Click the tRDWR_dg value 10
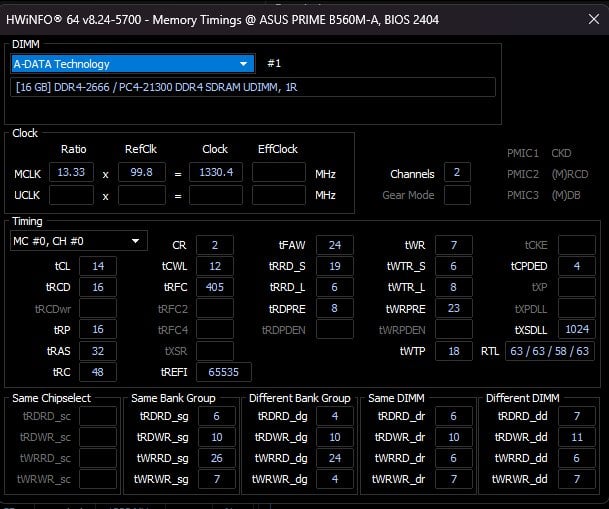Image resolution: width=609 pixels, height=509 pixels. (x=335, y=437)
